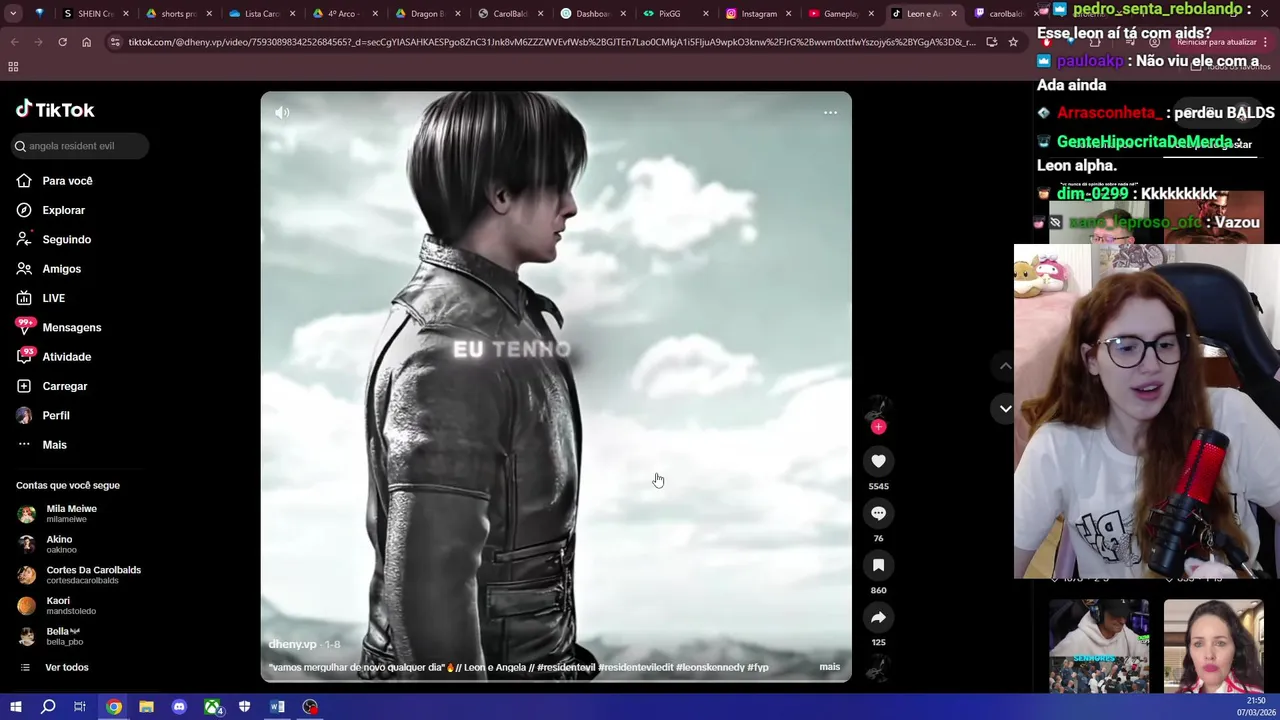The width and height of the screenshot is (1280, 720).
Task: Open Windows Security shield in taskbar
Action: (245, 707)
